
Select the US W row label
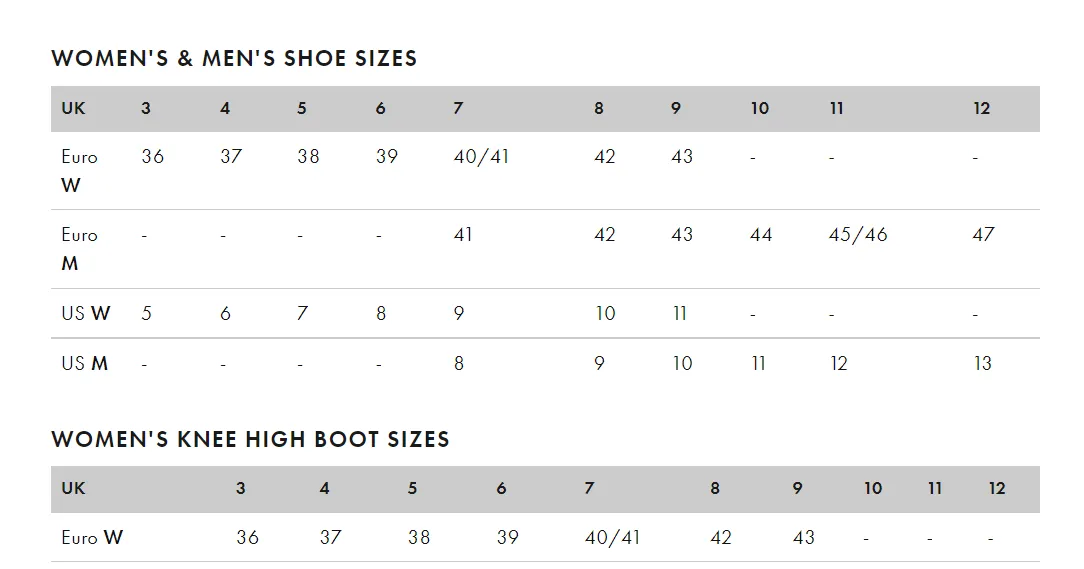click(x=86, y=313)
